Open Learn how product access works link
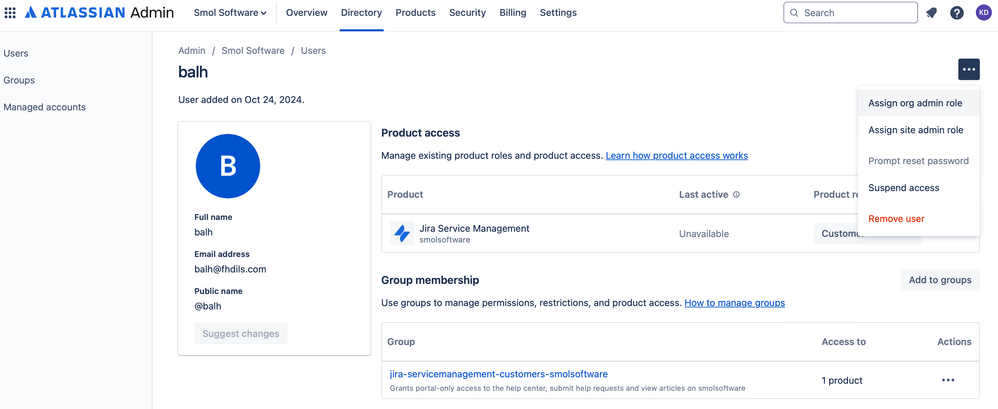Image resolution: width=998 pixels, height=409 pixels. tap(676, 156)
